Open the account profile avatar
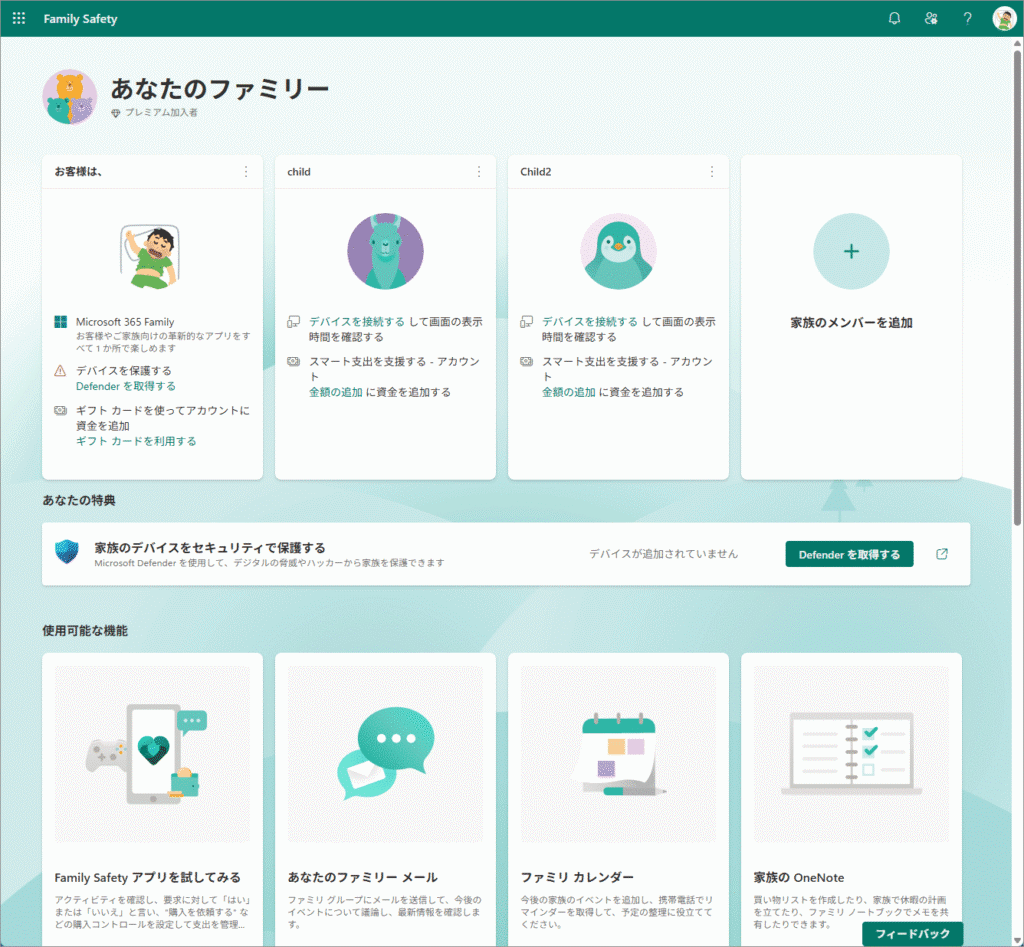The height and width of the screenshot is (947, 1024). tap(1003, 19)
